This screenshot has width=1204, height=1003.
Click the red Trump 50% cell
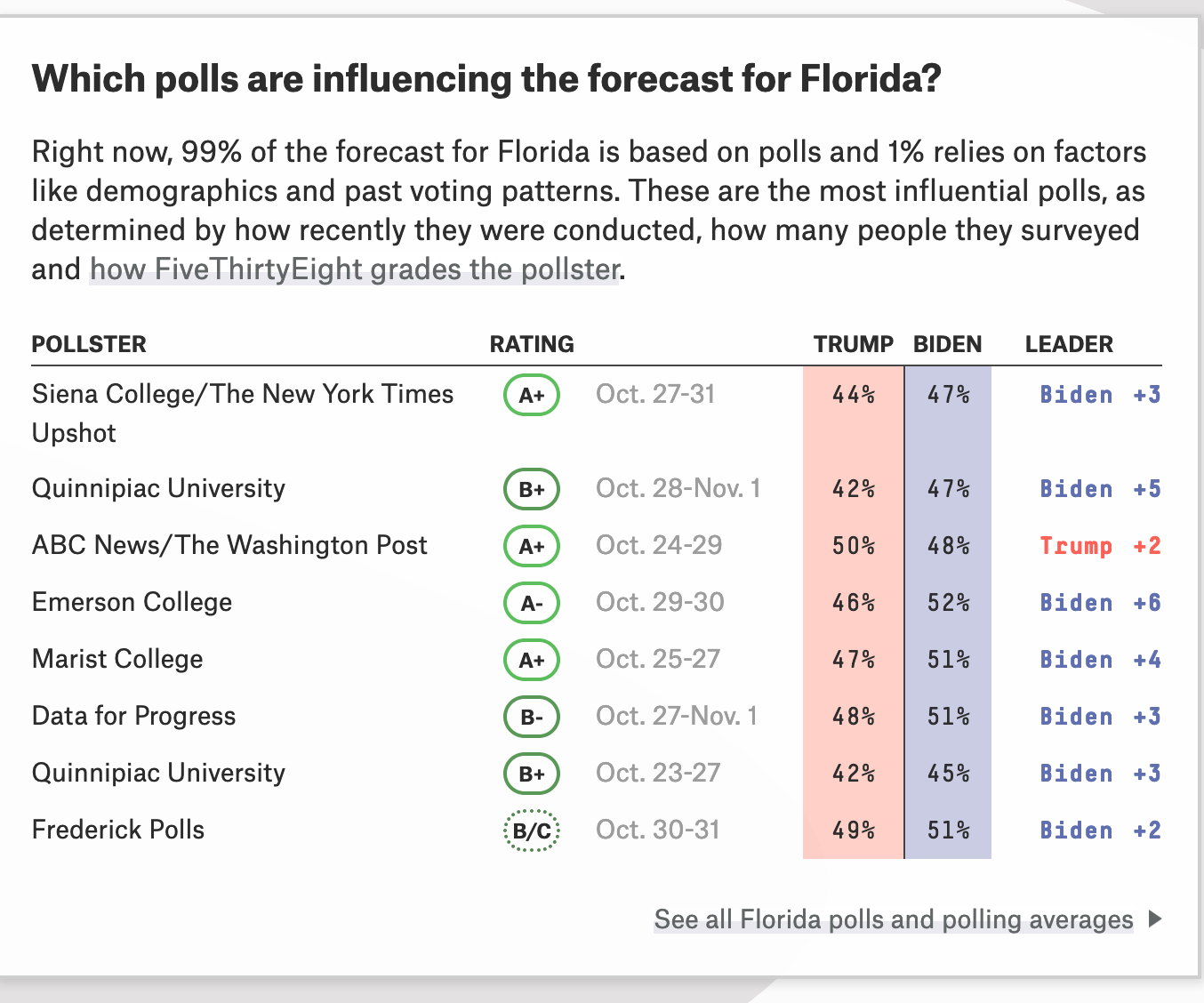coord(853,546)
